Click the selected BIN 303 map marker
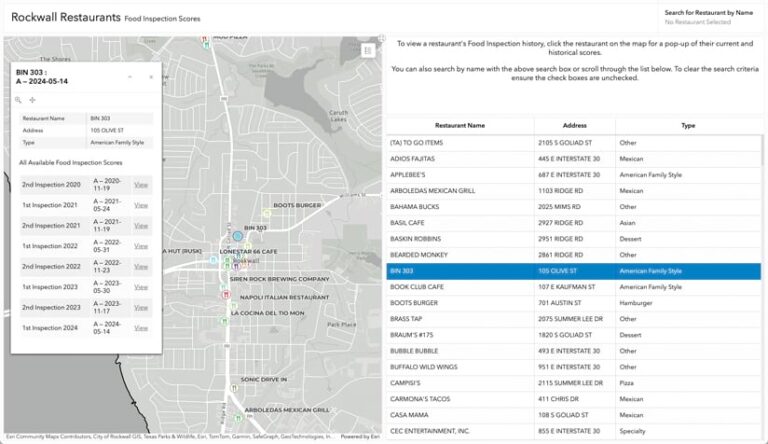Screen dimensions: 768x444 (238, 236)
